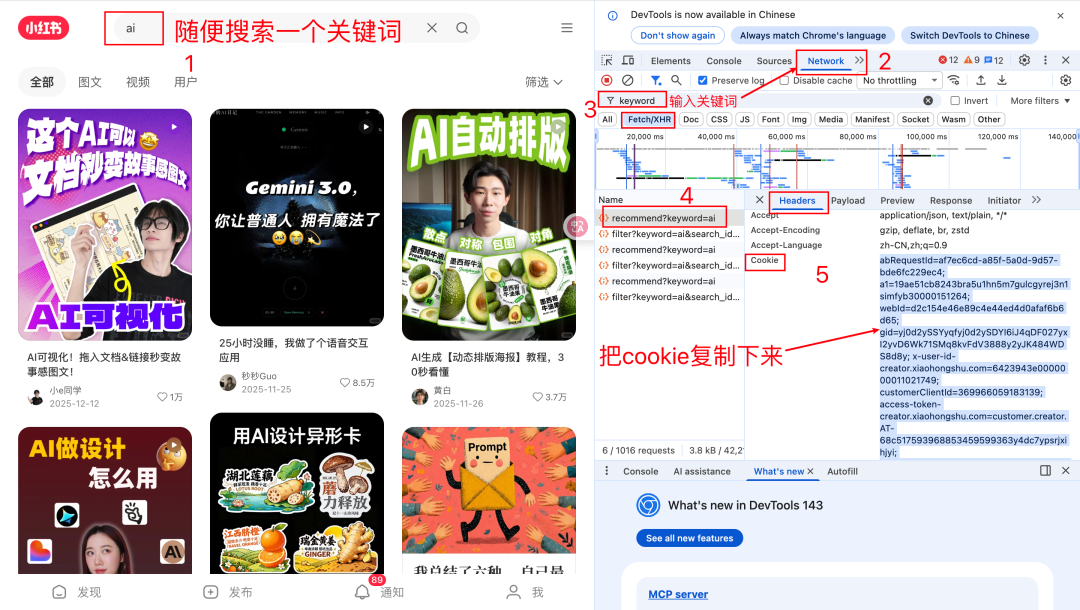Click the import HAR upload icon
Image resolution: width=1080 pixels, height=610 pixels.
pyautogui.click(x=981, y=81)
